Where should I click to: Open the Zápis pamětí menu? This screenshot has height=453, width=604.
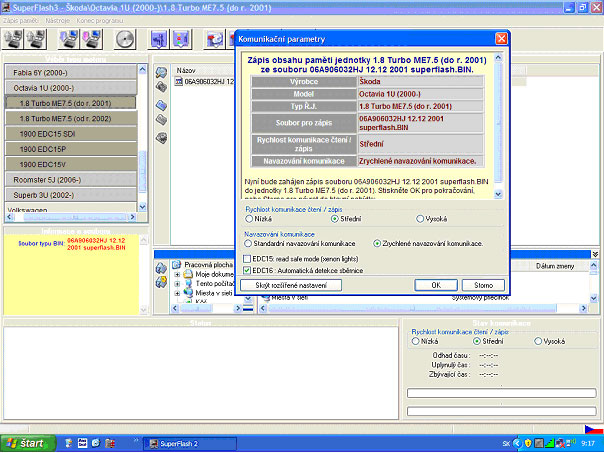(22, 19)
